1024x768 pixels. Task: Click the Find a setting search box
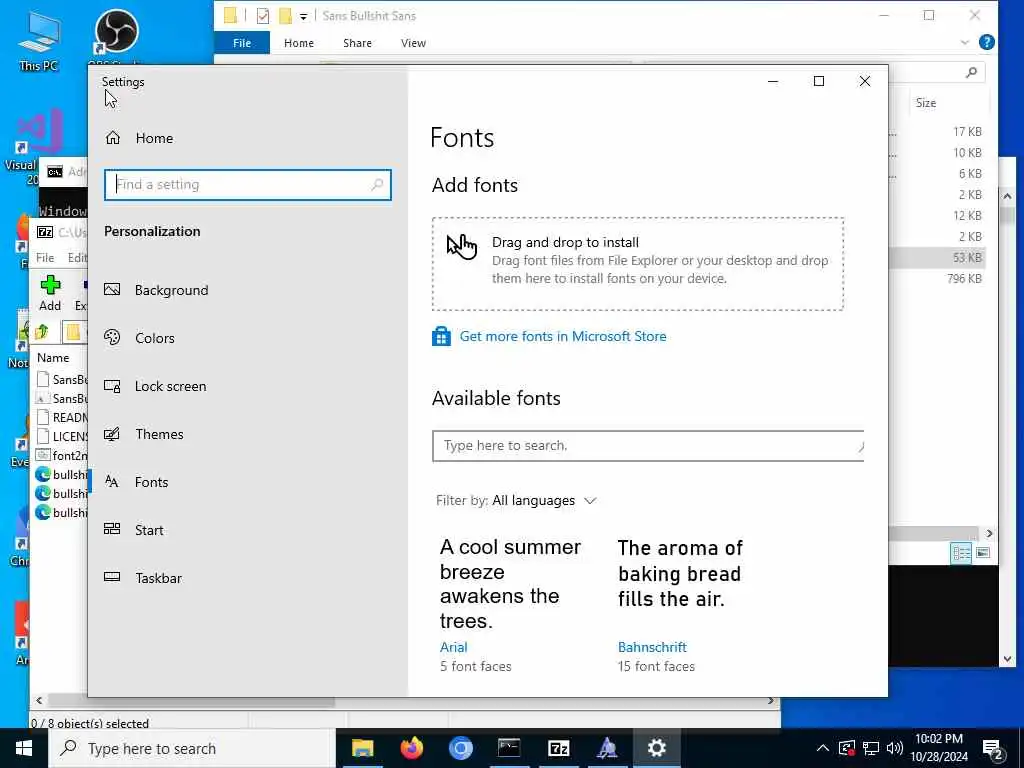click(248, 185)
